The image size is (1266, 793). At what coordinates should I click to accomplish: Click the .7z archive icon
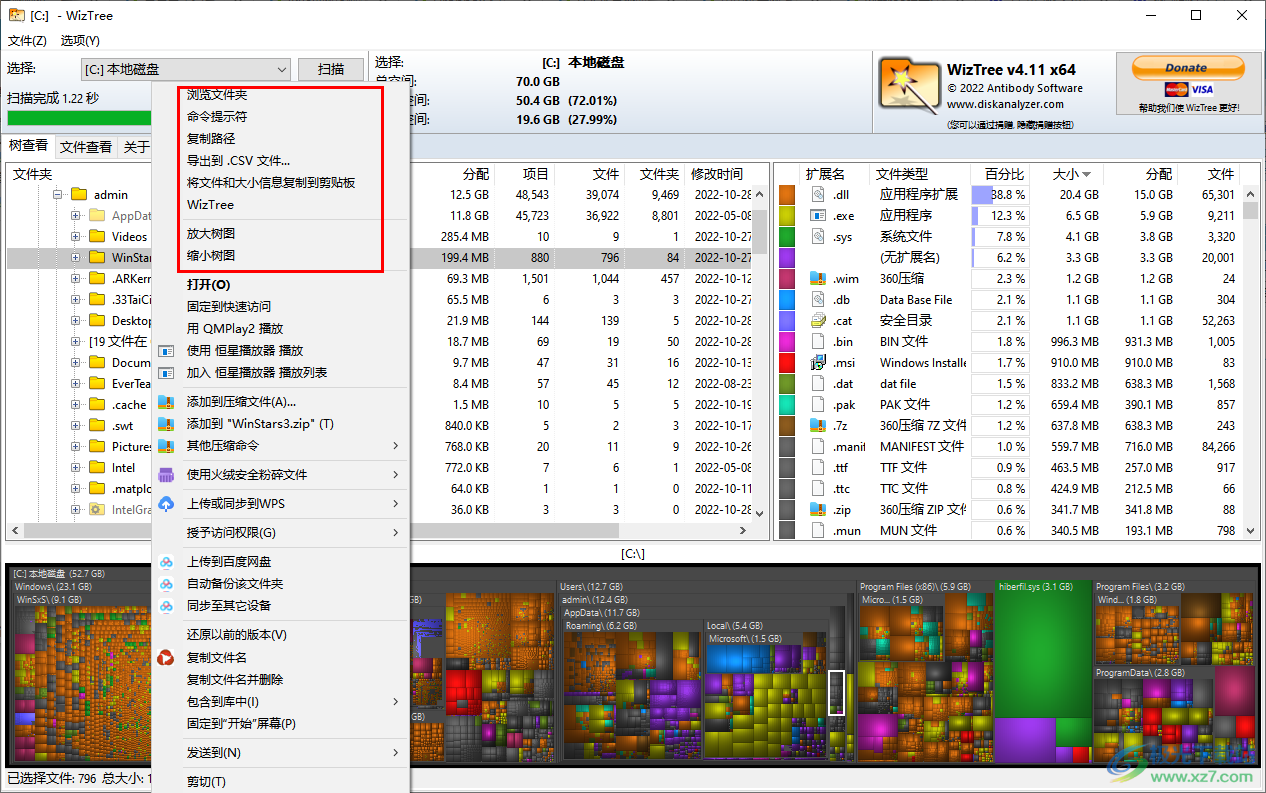click(817, 425)
